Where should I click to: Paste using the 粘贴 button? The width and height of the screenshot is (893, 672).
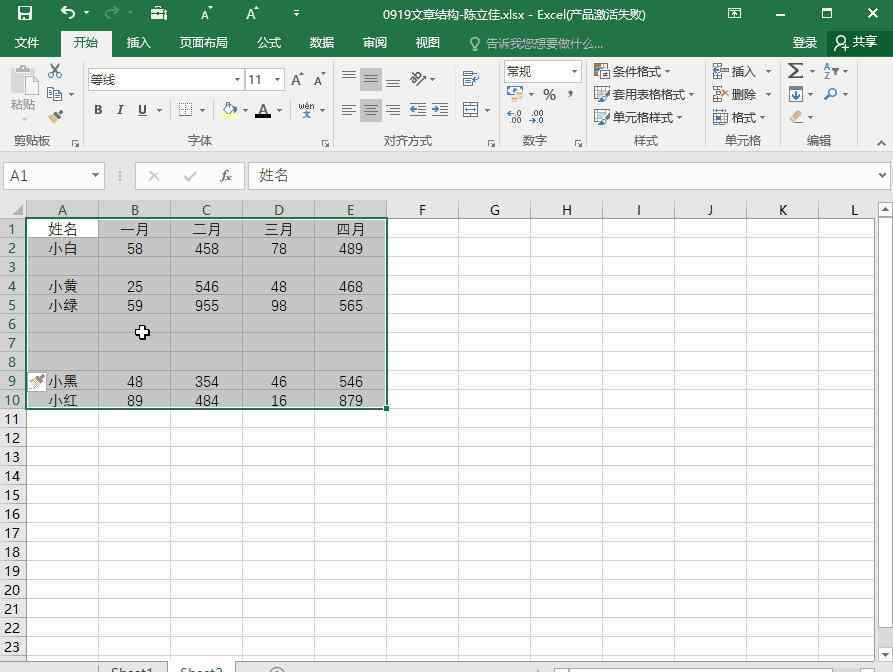click(23, 88)
